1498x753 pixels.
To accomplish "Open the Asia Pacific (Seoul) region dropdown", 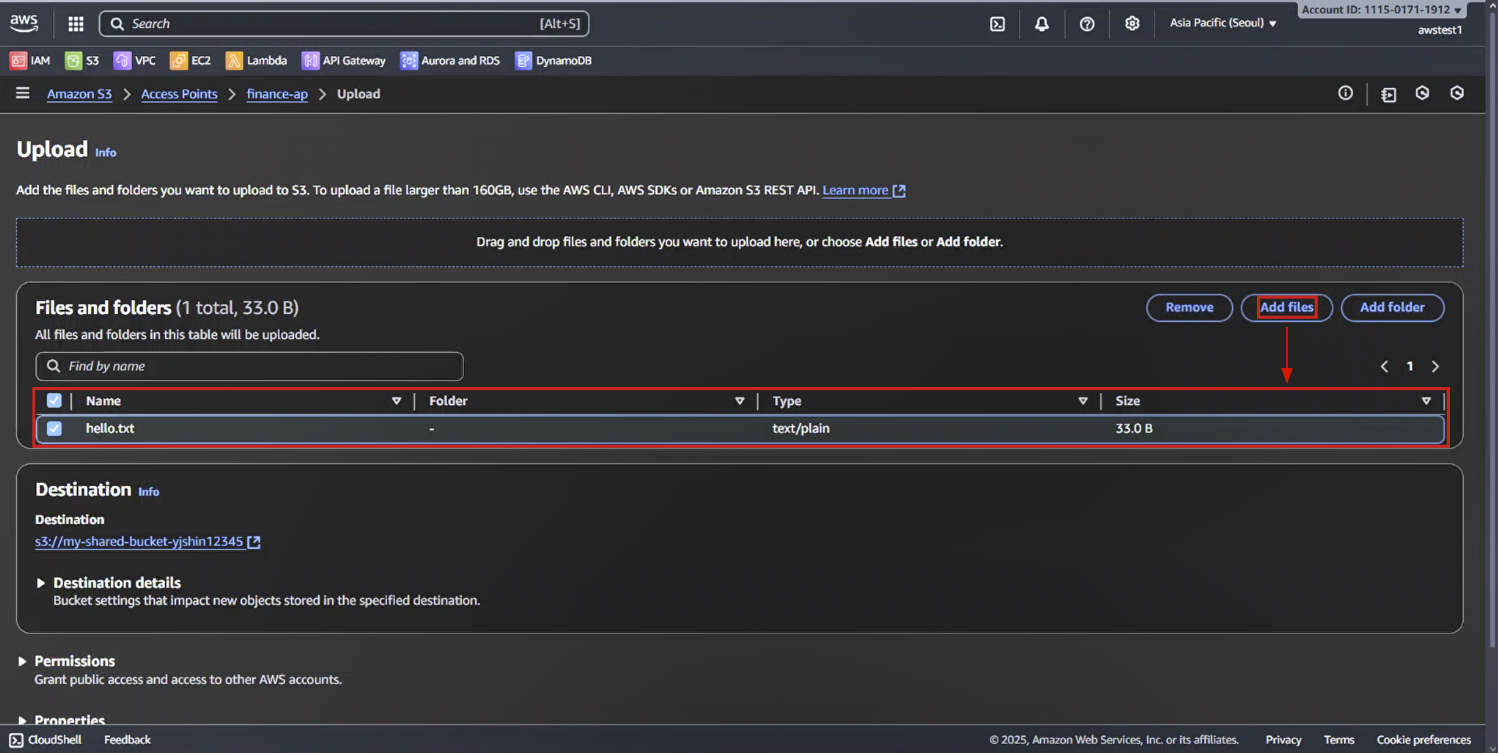I will (1223, 23).
